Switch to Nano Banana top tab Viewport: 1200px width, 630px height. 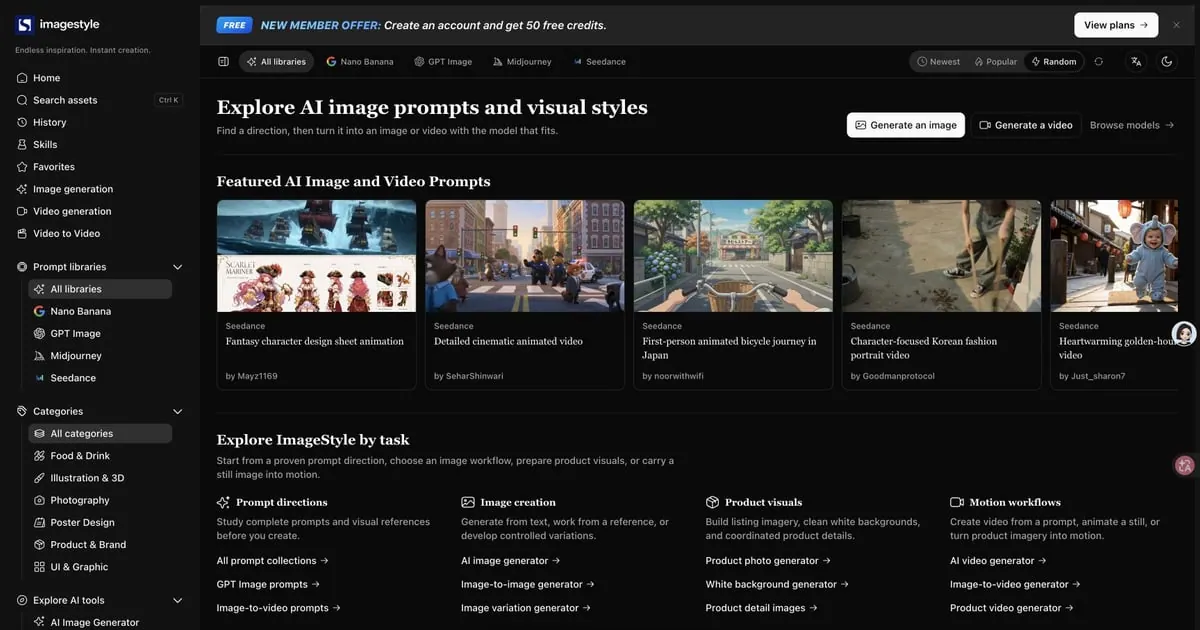(360, 61)
